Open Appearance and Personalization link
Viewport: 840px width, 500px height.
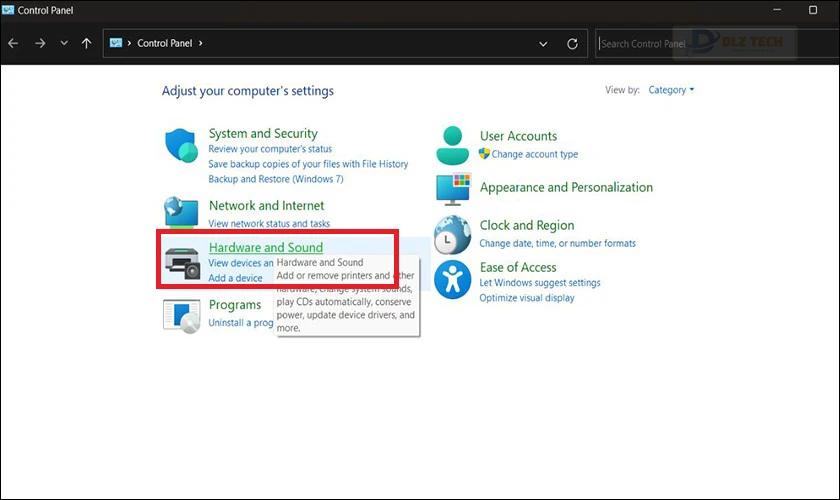566,188
